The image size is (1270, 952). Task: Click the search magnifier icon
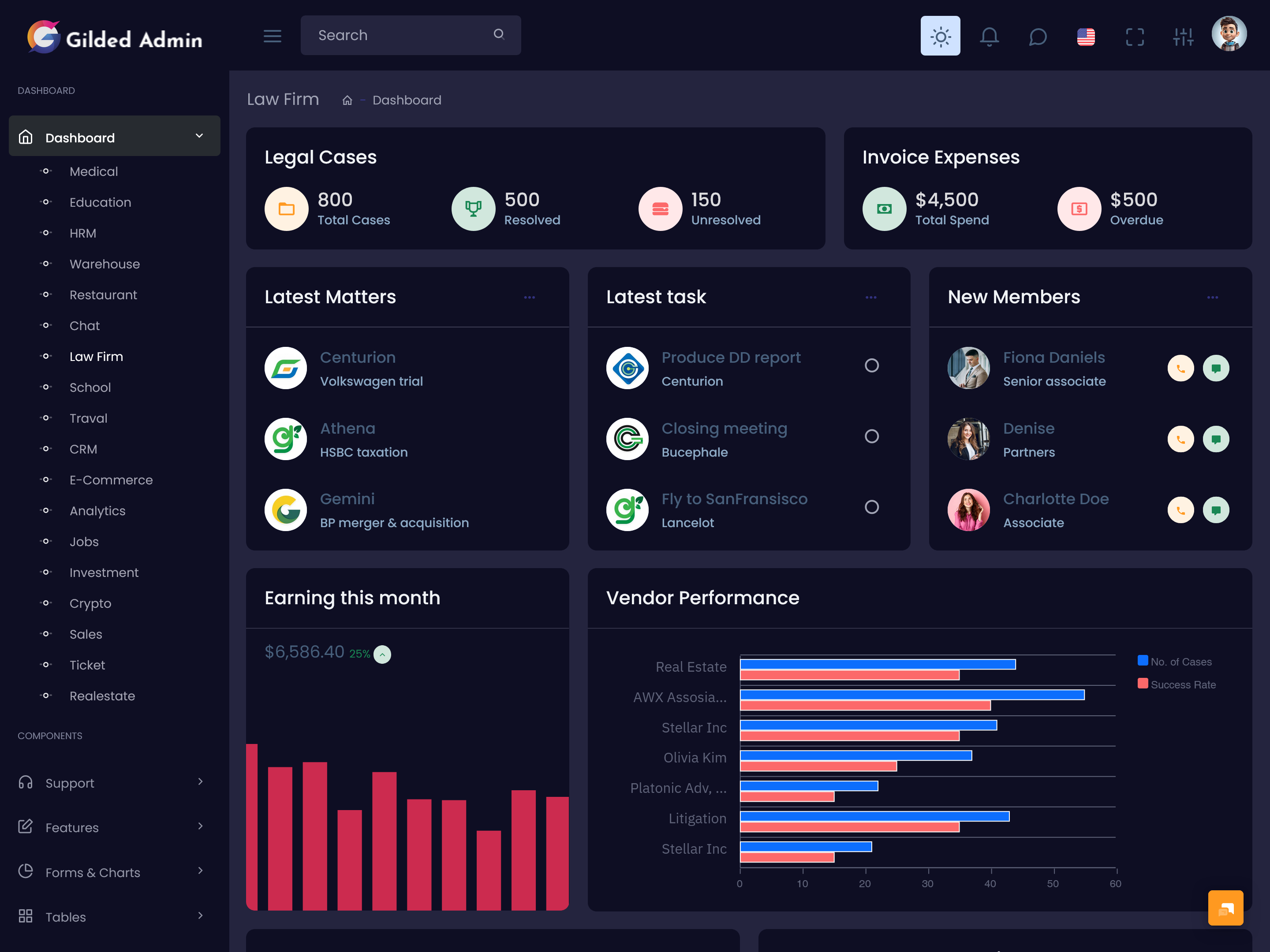coord(498,34)
